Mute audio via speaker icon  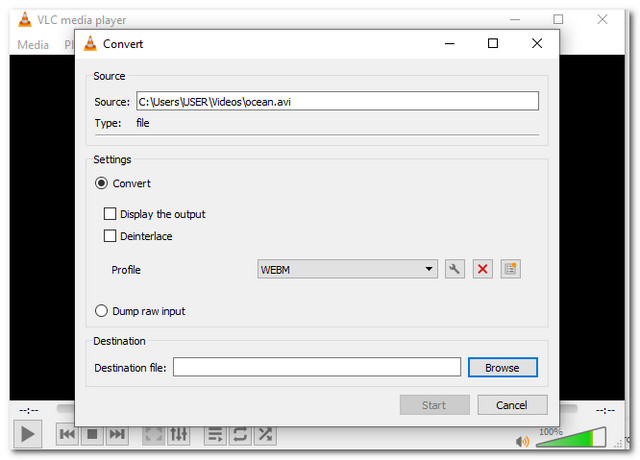pos(522,441)
